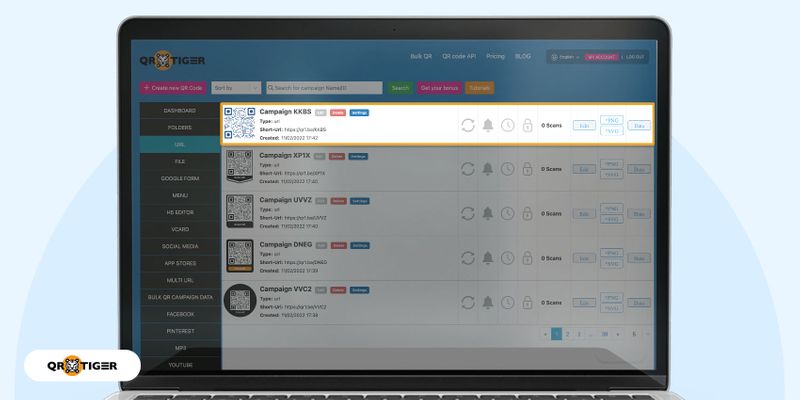Click the refresh icon for Campaign UVVZ

coord(468,213)
